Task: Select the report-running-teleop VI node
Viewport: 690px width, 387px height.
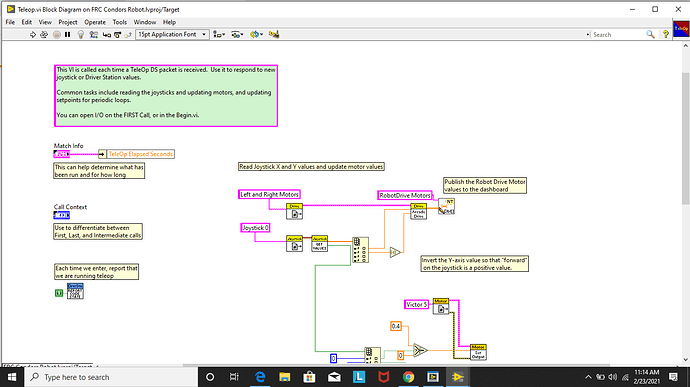Action: pyautogui.click(x=75, y=291)
